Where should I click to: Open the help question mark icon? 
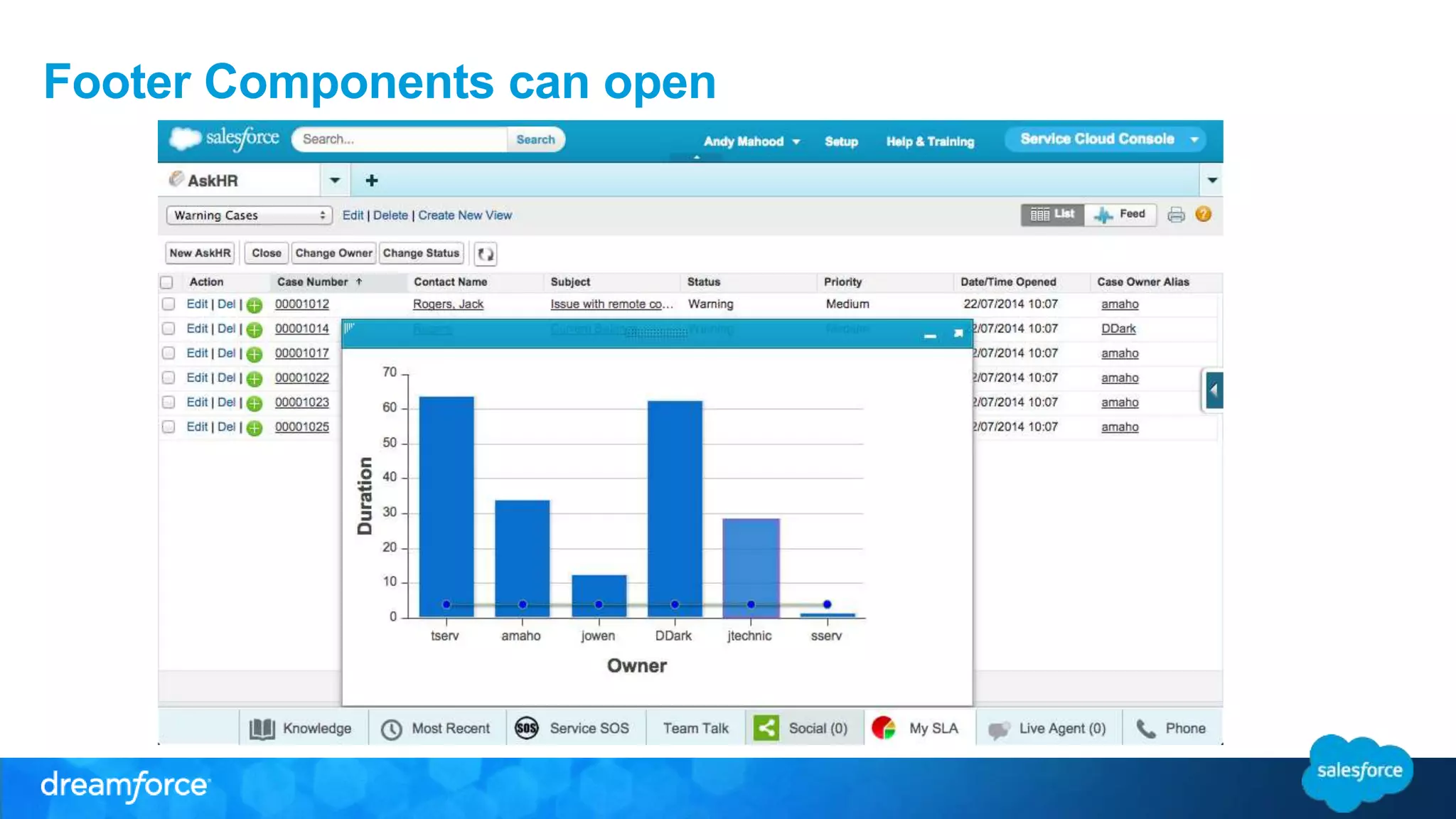click(x=1203, y=214)
